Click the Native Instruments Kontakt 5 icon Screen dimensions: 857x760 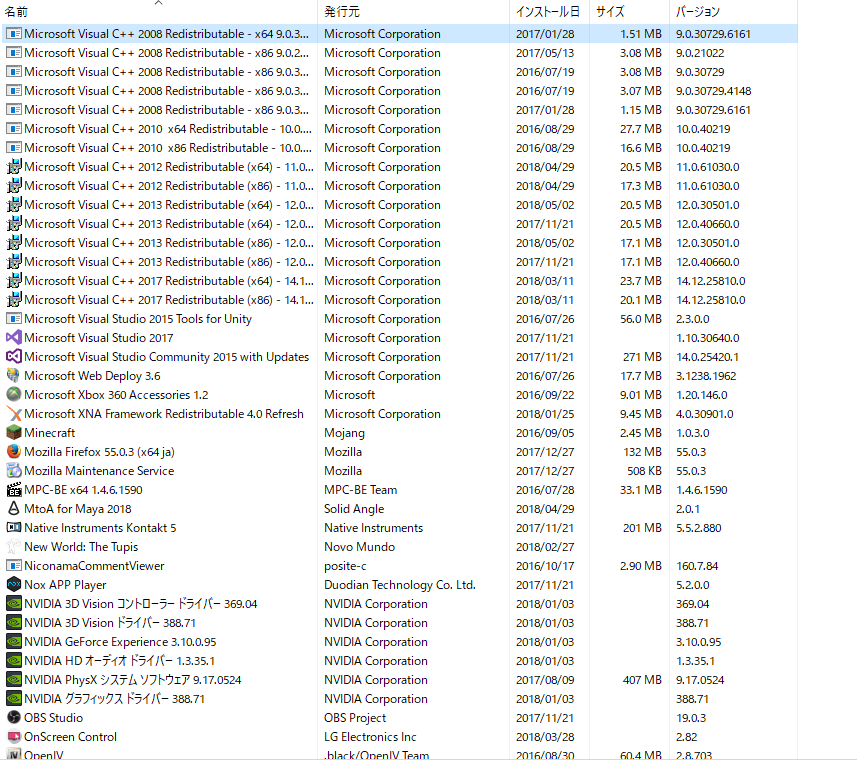(14, 528)
